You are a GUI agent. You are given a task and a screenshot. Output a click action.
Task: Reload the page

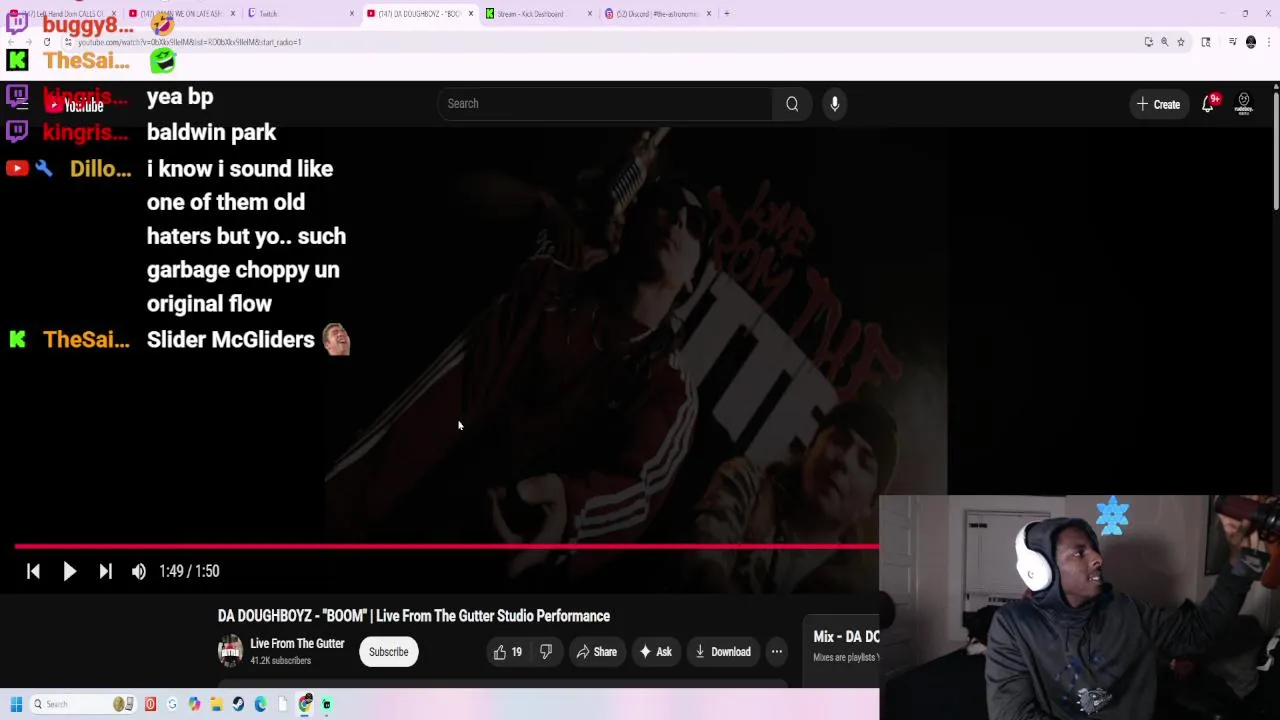[x=47, y=42]
